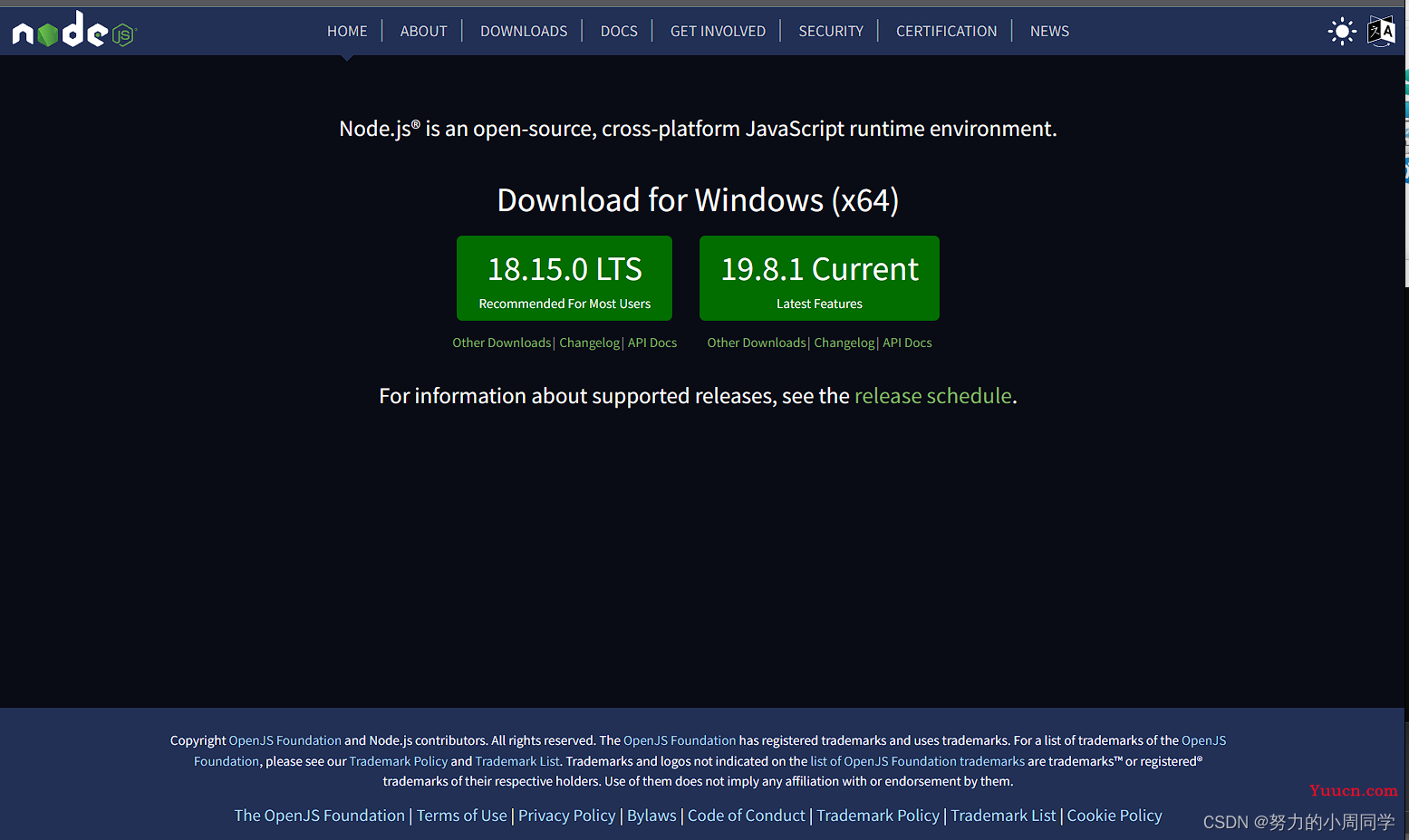Click the Node.js open-source description text
Screen dimensions: 1409x840
click(698, 129)
